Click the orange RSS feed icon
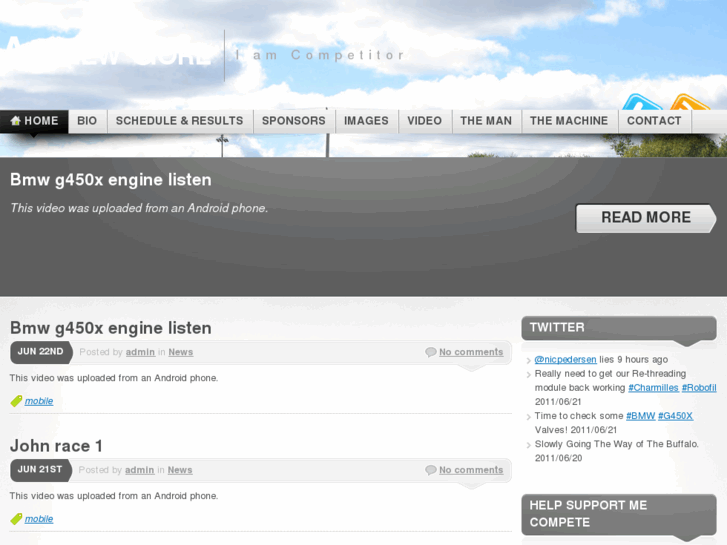This screenshot has width=727, height=545. [691, 102]
